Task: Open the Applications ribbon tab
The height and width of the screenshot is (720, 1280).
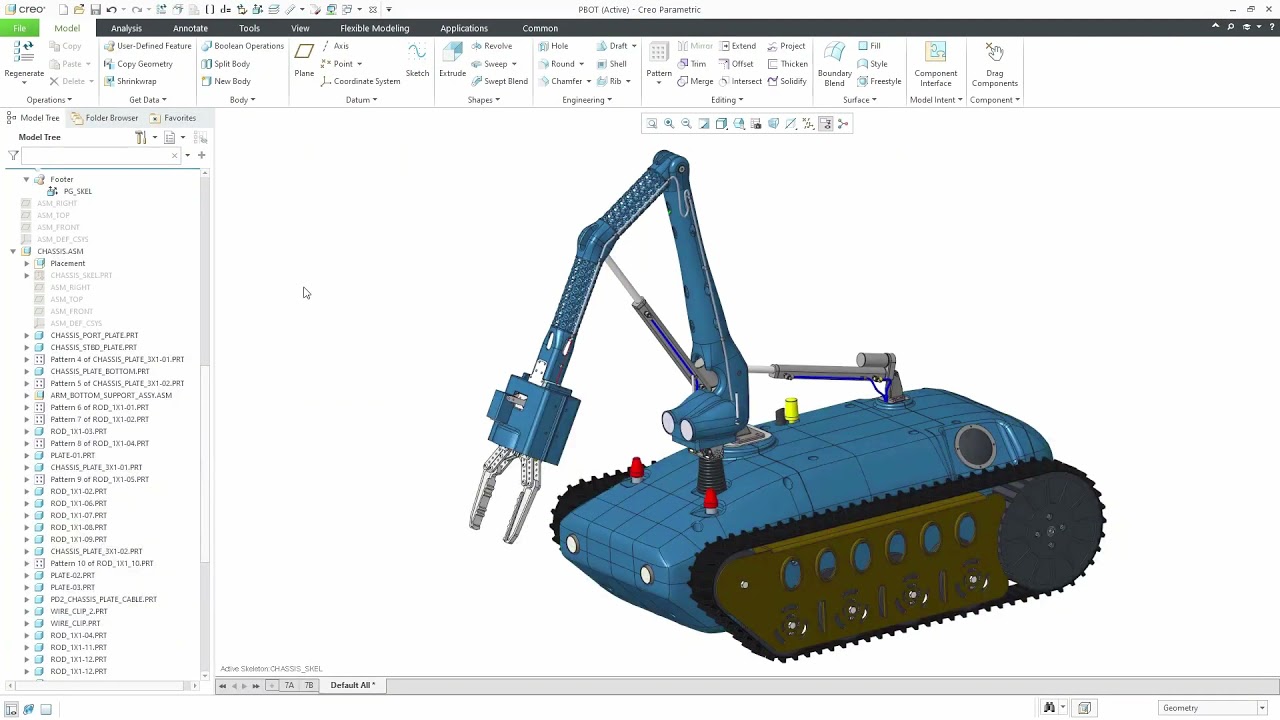Action: click(x=464, y=28)
